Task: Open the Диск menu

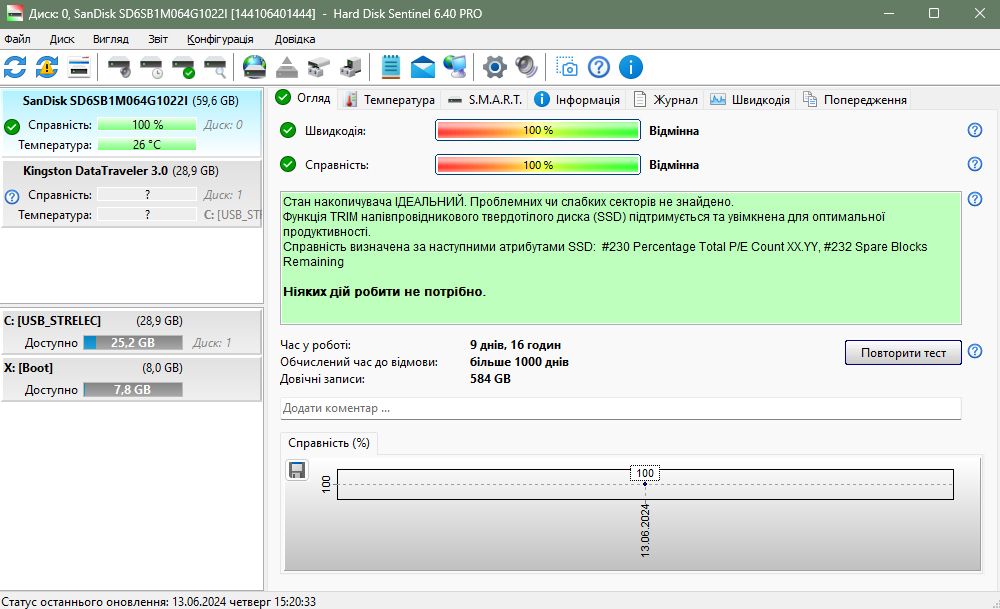Action: pyautogui.click(x=62, y=39)
